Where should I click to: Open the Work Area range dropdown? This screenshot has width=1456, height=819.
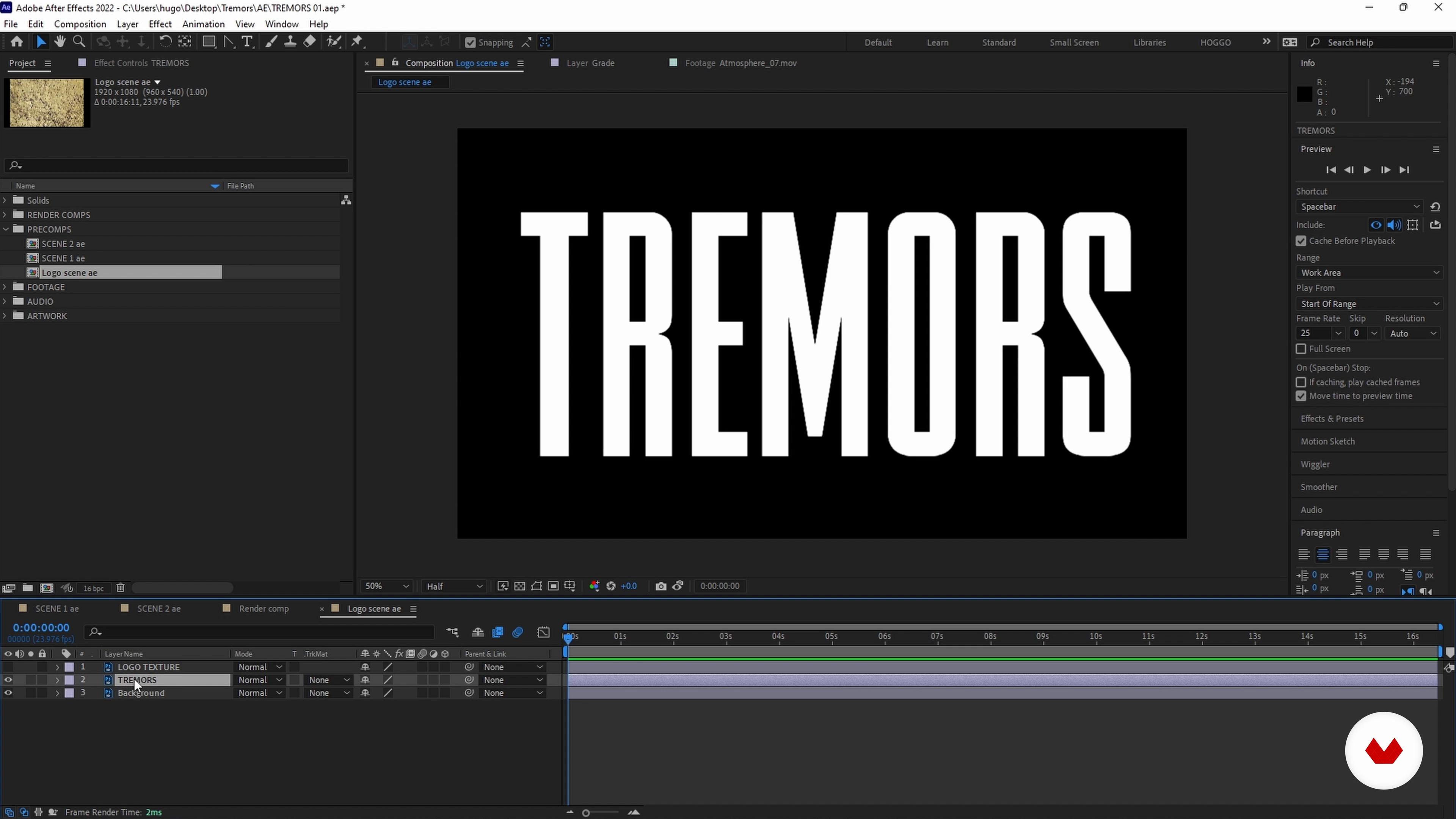click(1369, 273)
